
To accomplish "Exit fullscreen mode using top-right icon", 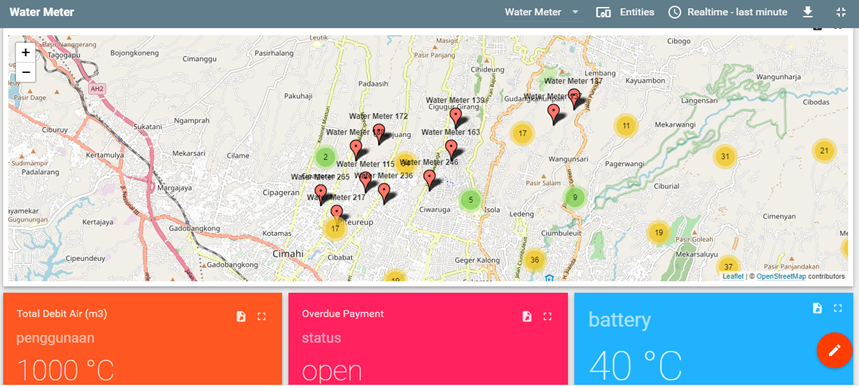I will coord(841,12).
